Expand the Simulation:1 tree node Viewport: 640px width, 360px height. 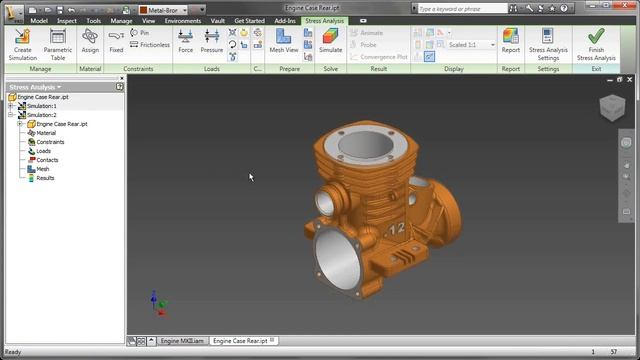[11, 106]
